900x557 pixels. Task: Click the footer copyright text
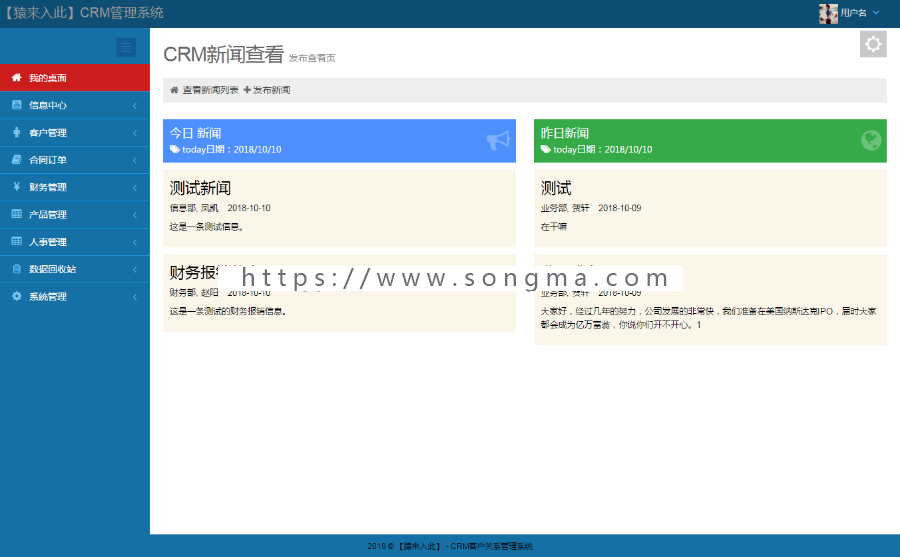(450, 546)
